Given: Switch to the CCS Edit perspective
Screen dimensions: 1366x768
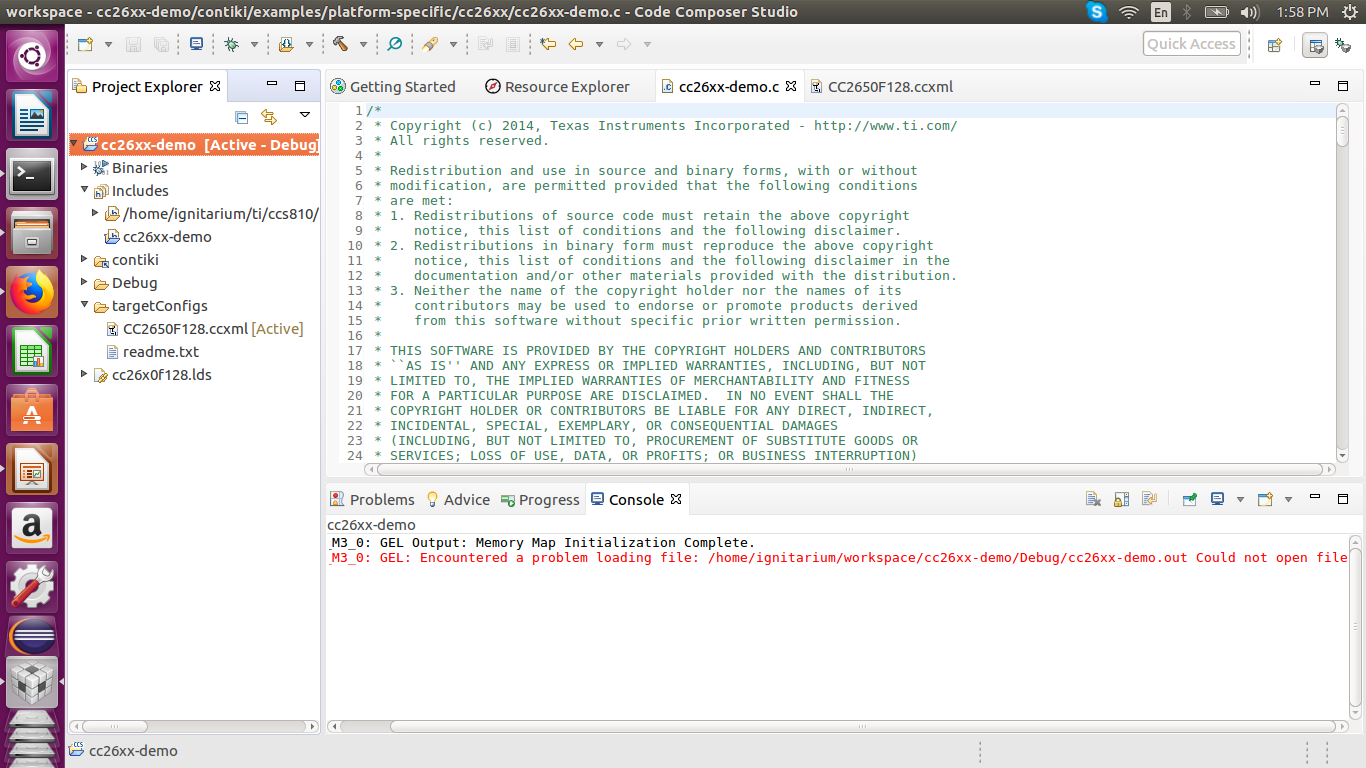Looking at the screenshot, I should pos(1316,44).
